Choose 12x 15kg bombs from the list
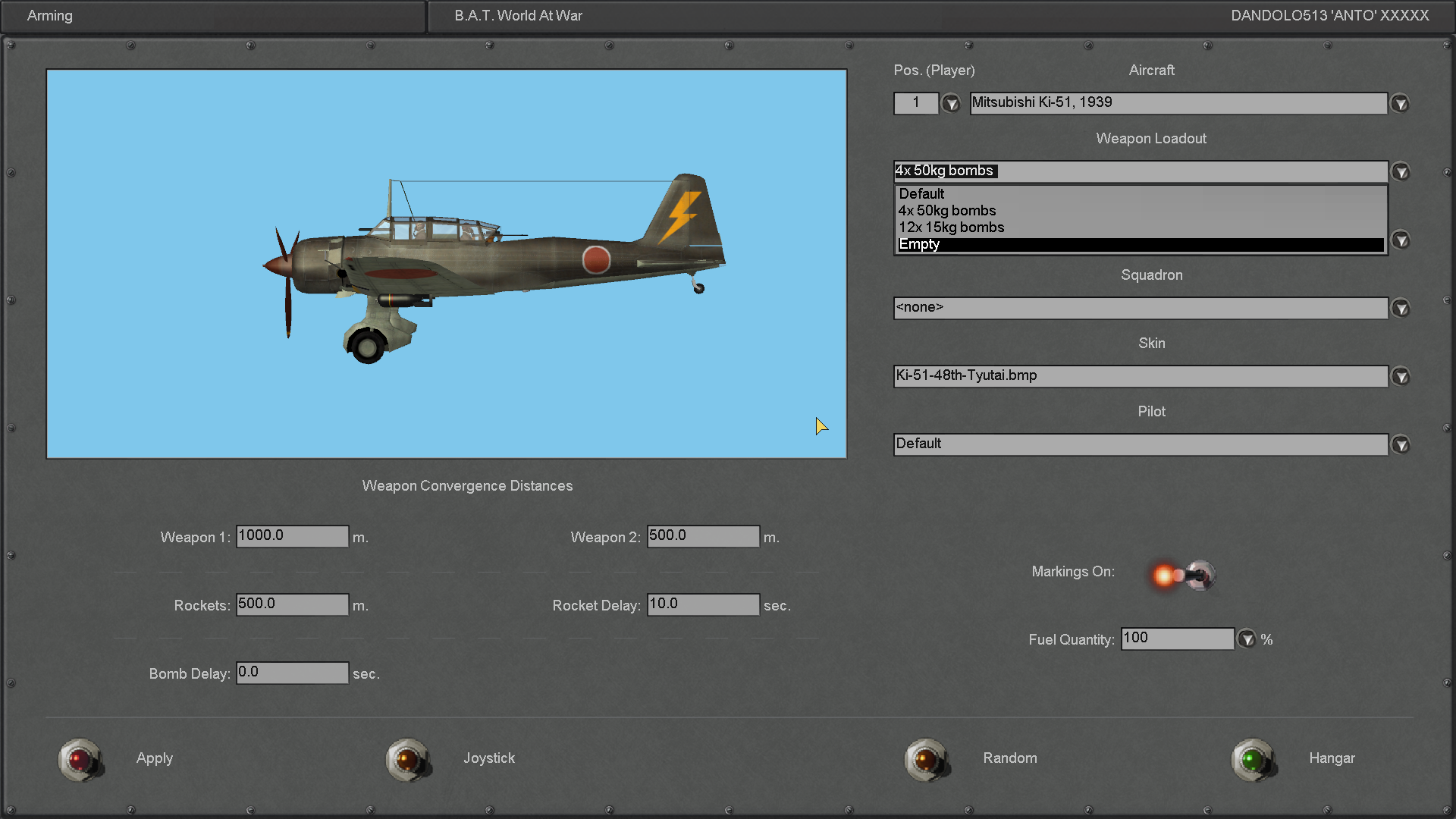This screenshot has height=819, width=1456. point(951,227)
